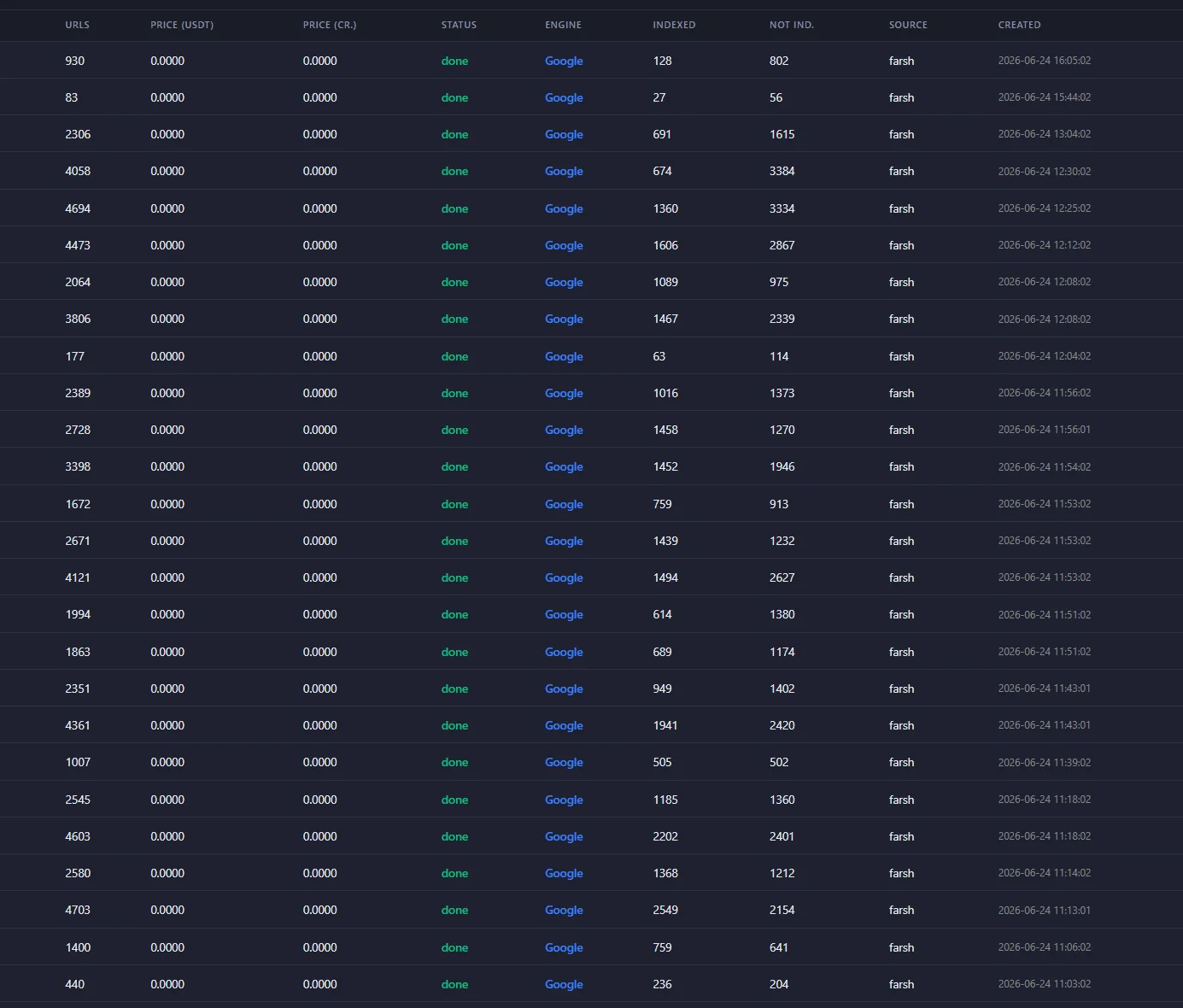The width and height of the screenshot is (1183, 1008).
Task: Click created timestamp 2026-06-24 12:30:02
Action: [1044, 171]
